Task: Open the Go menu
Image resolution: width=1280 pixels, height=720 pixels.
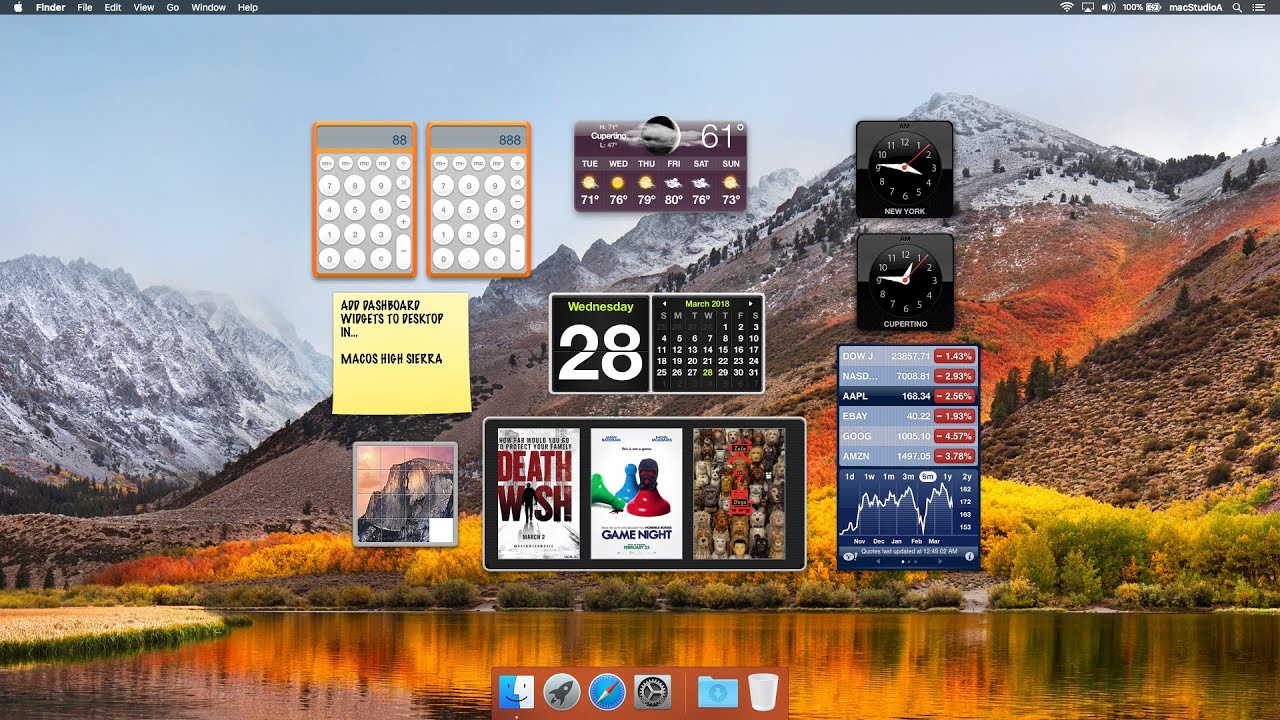Action: (173, 7)
